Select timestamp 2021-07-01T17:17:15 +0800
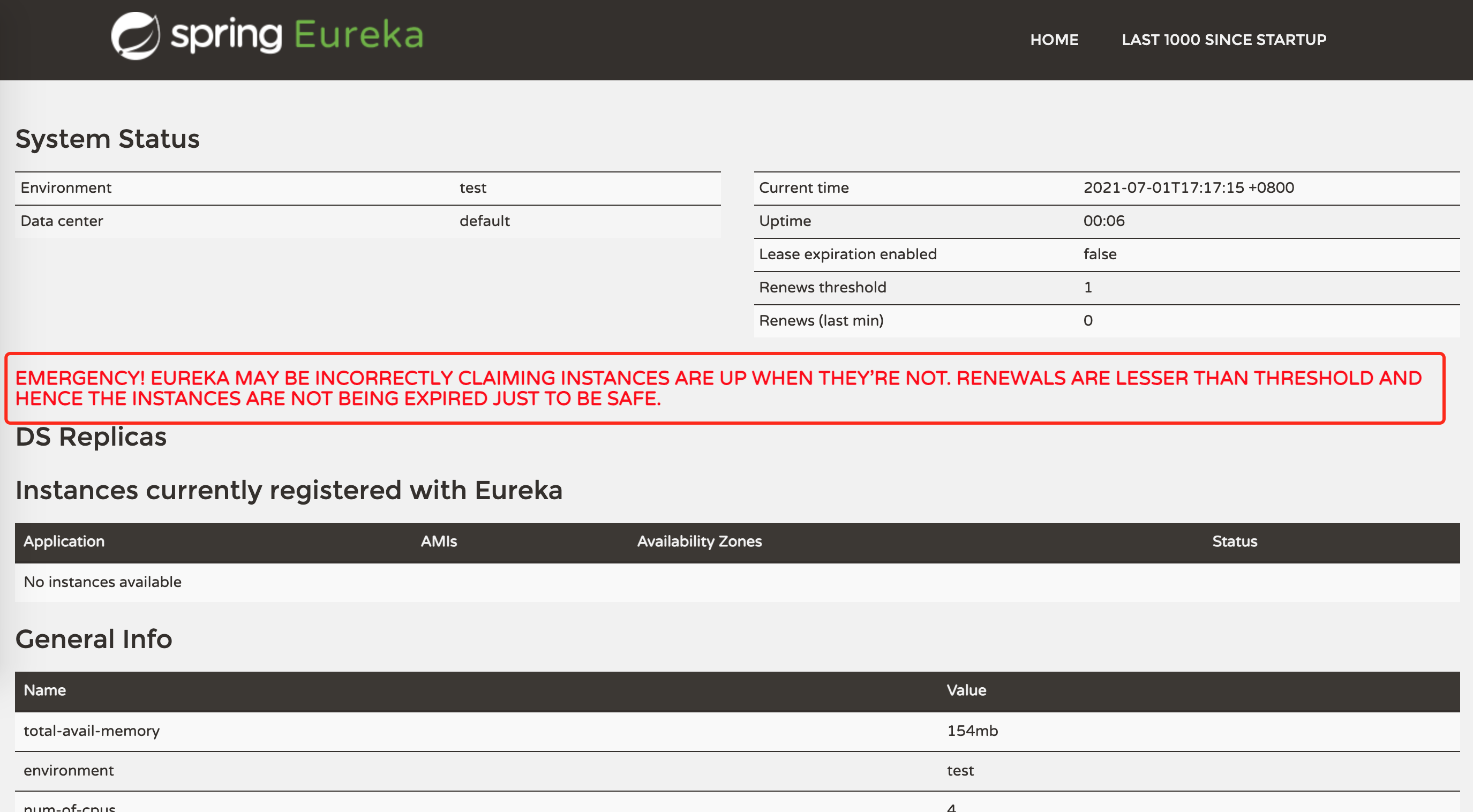This screenshot has width=1473, height=812. (x=1188, y=187)
